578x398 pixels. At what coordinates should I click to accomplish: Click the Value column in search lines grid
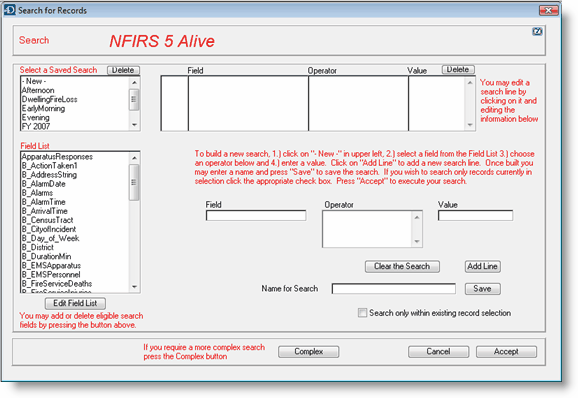(437, 104)
